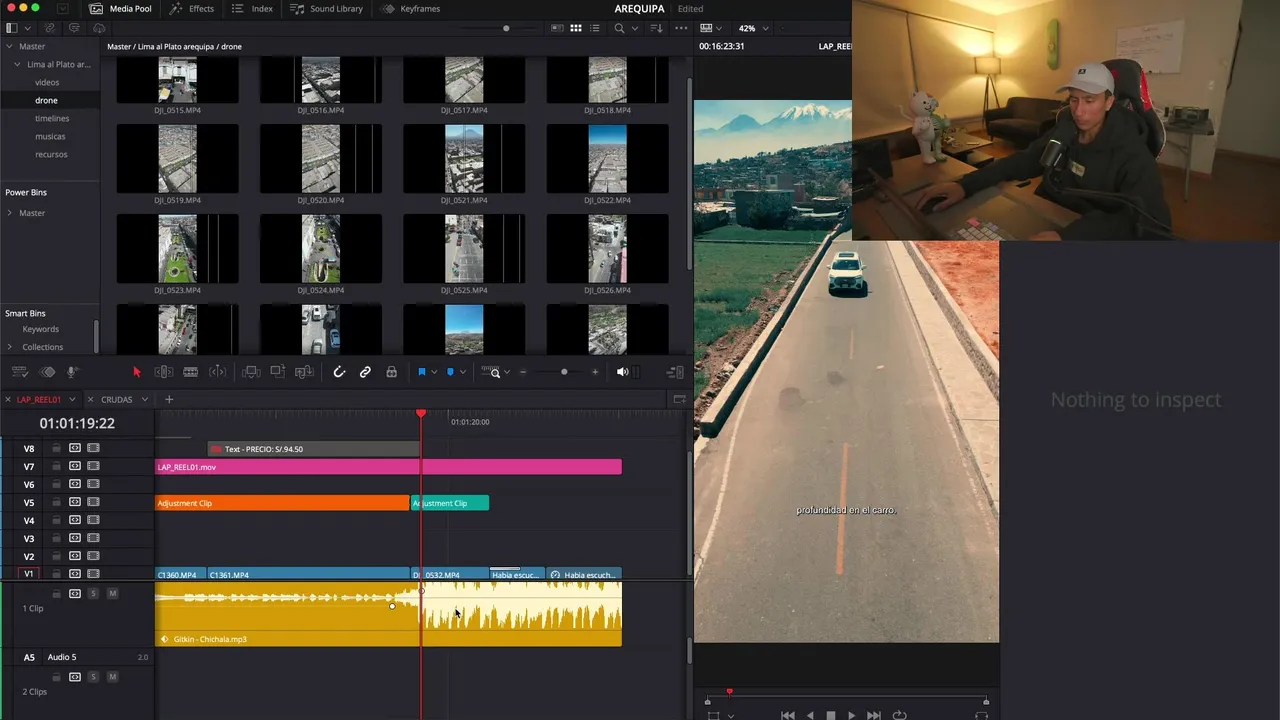Open the Media Pool panel tab
The height and width of the screenshot is (720, 1280).
click(120, 9)
